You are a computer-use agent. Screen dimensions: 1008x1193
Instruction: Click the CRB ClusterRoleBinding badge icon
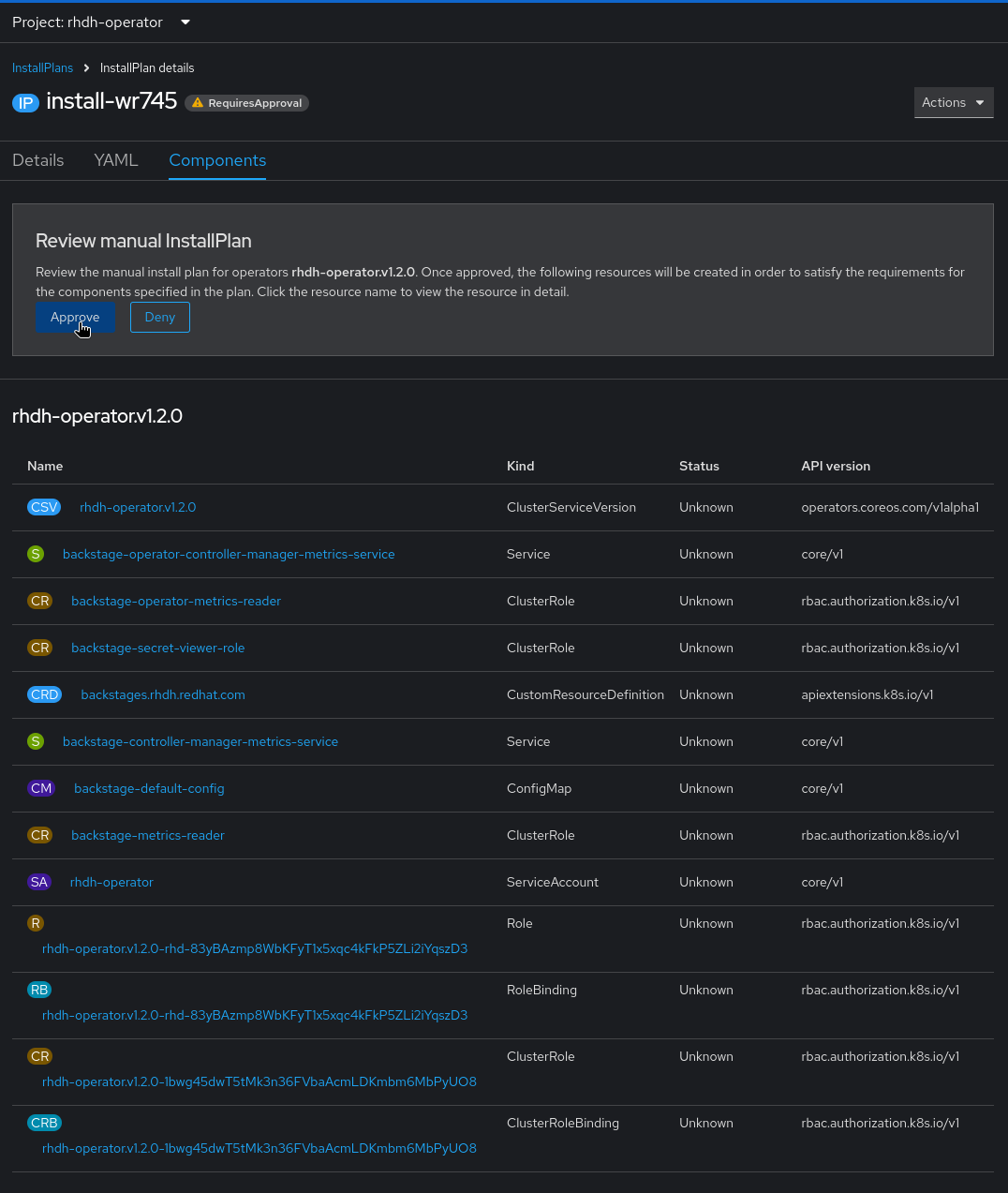(x=44, y=1123)
